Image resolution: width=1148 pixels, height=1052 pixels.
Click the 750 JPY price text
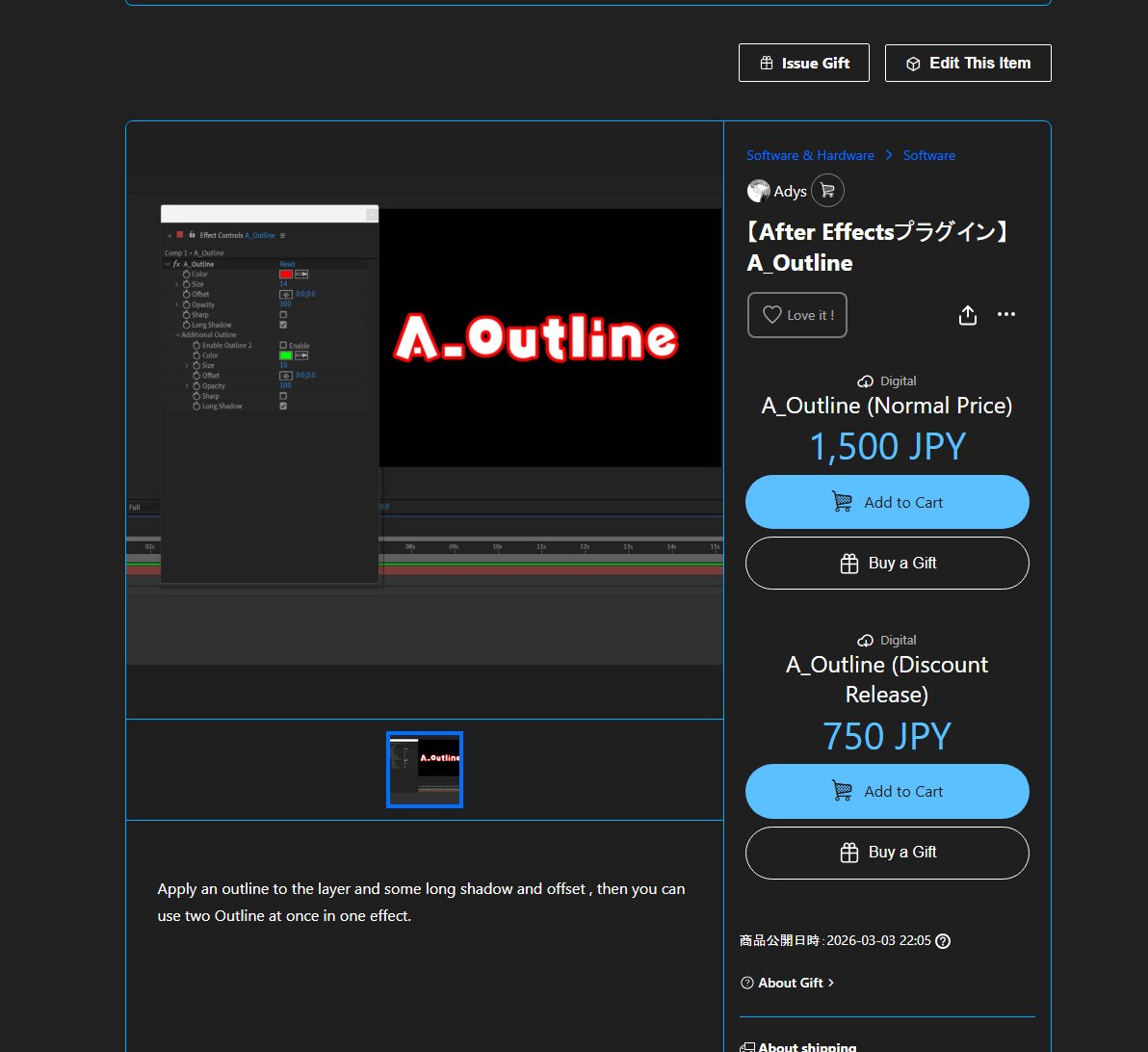887,736
